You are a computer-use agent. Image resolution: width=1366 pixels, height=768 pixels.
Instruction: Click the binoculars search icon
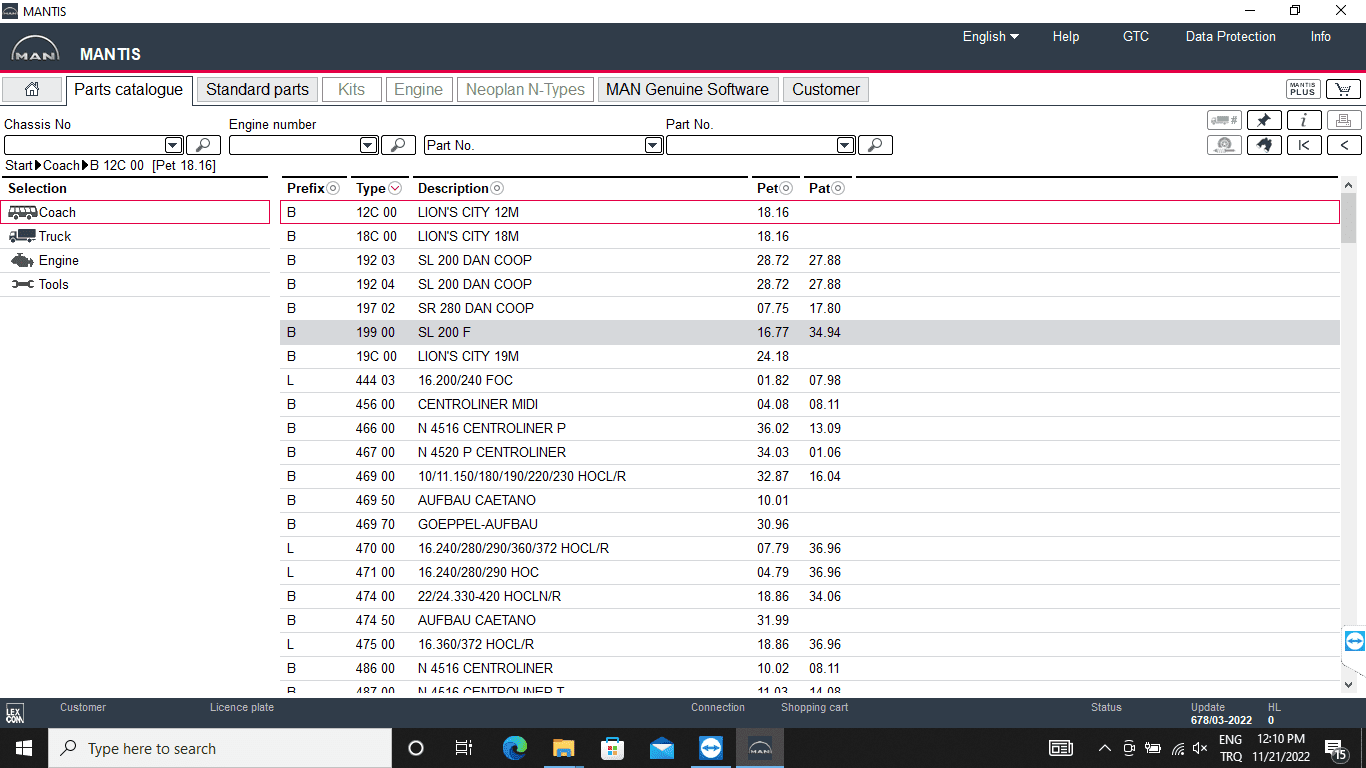[x=1264, y=145]
